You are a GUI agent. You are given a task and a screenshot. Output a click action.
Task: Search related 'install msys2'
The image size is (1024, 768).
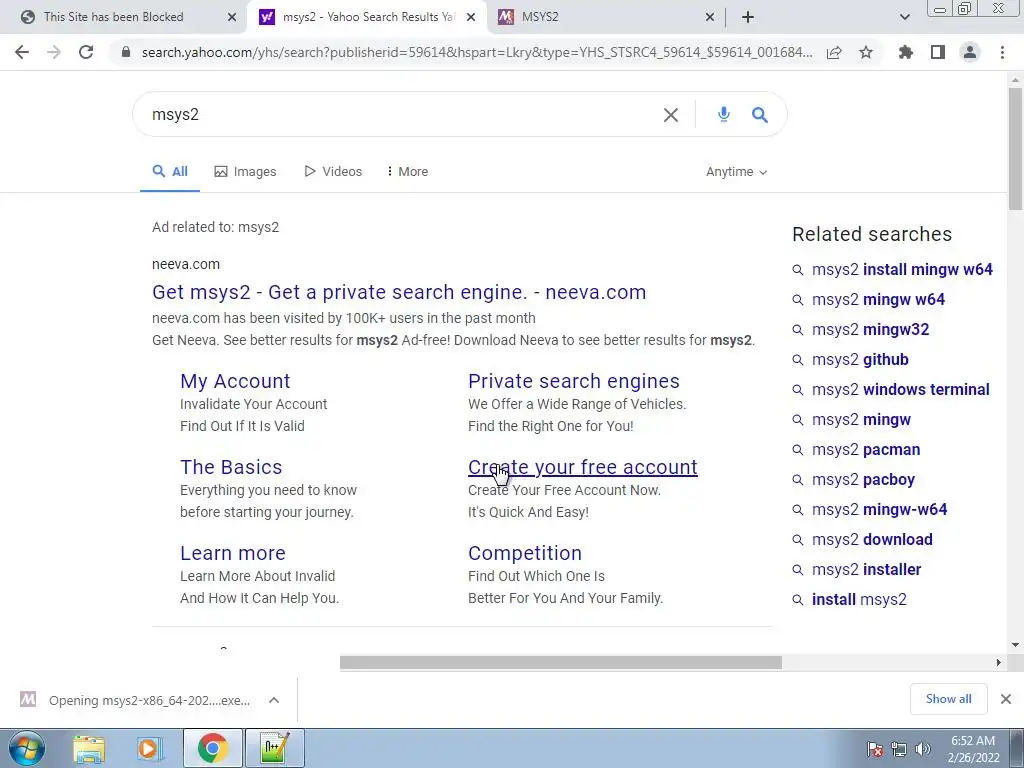859,600
